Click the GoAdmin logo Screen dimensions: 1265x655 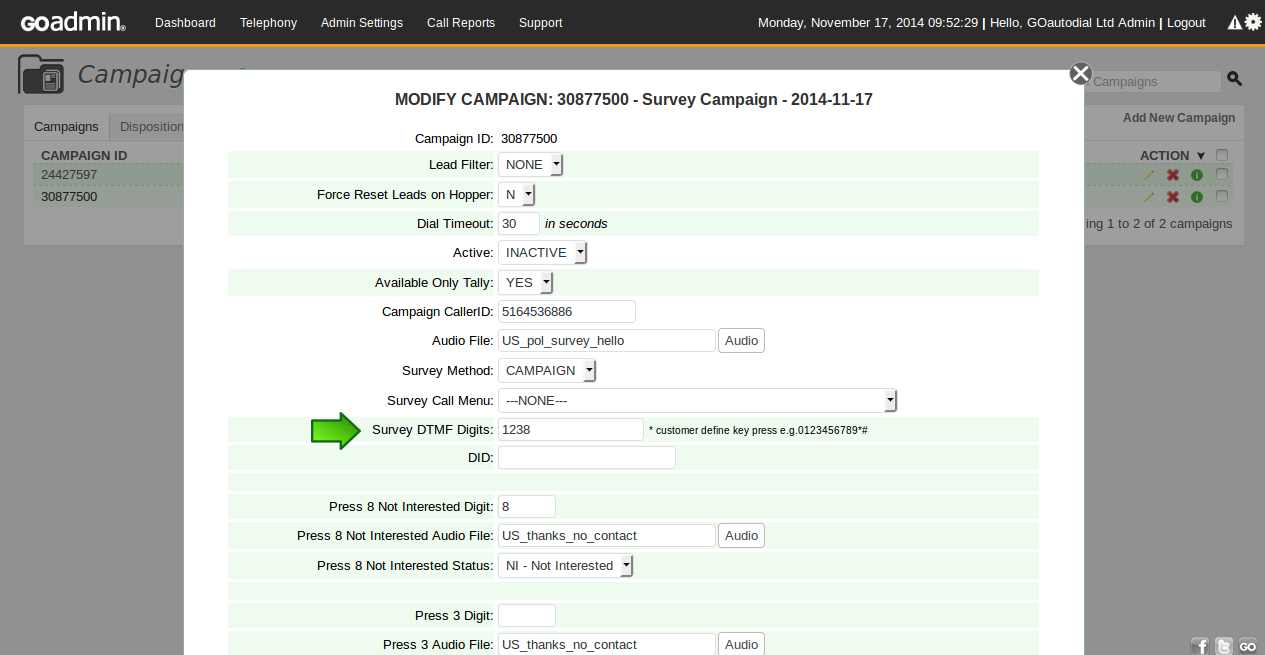pyautogui.click(x=73, y=22)
